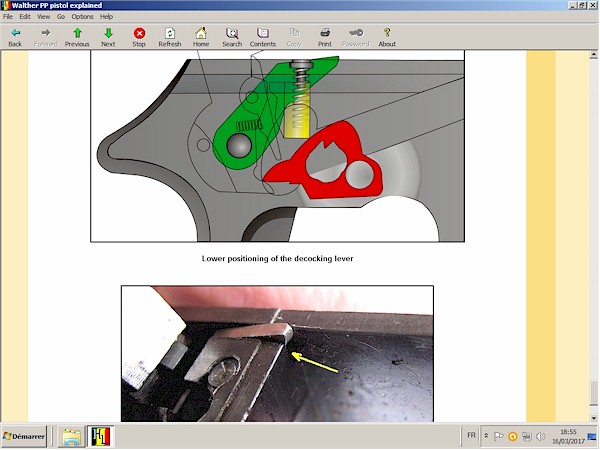Show hidden tray icons chevron
The image size is (600, 450).
pyautogui.click(x=486, y=435)
